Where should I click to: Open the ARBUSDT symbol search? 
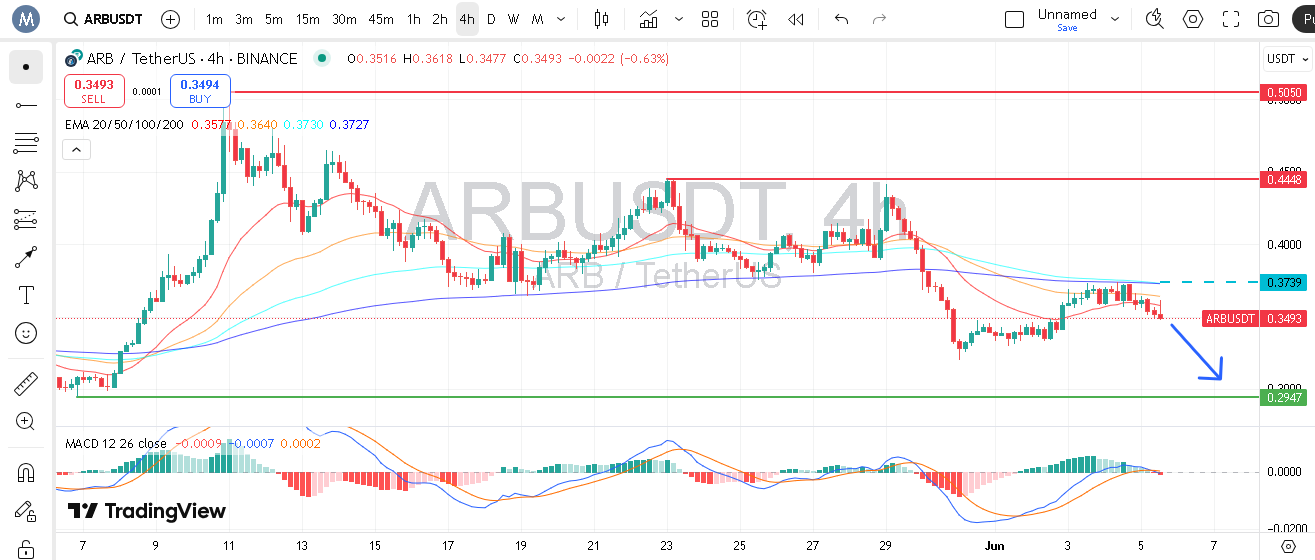coord(102,19)
